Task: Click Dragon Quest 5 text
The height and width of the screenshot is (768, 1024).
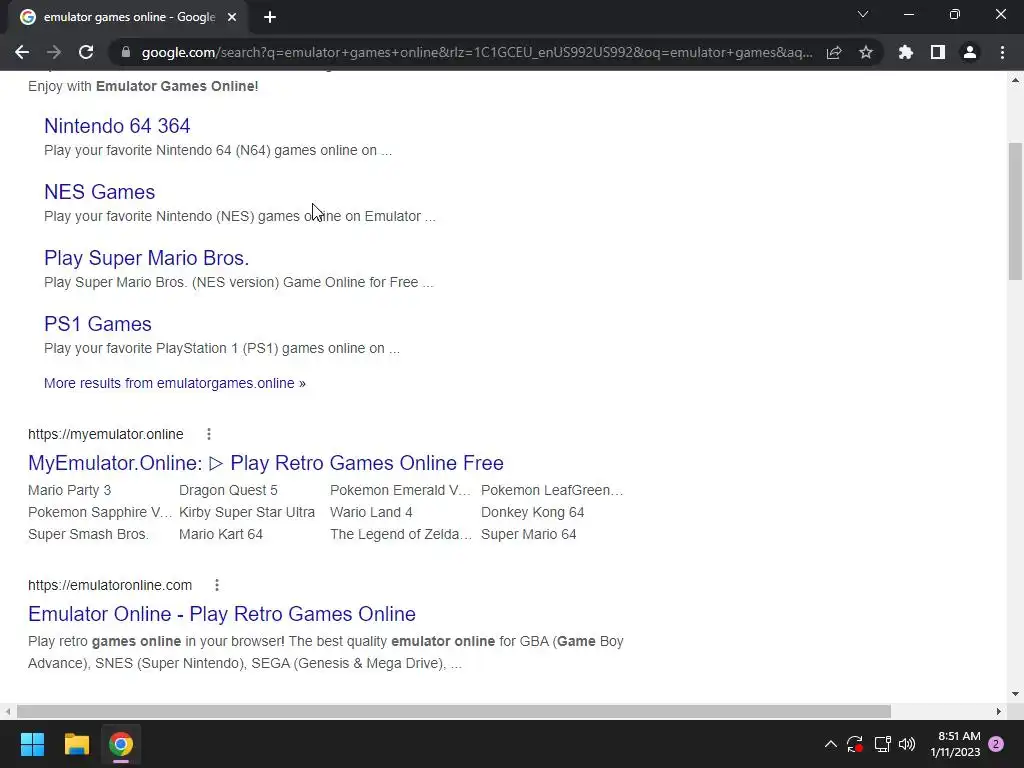Action: click(229, 490)
